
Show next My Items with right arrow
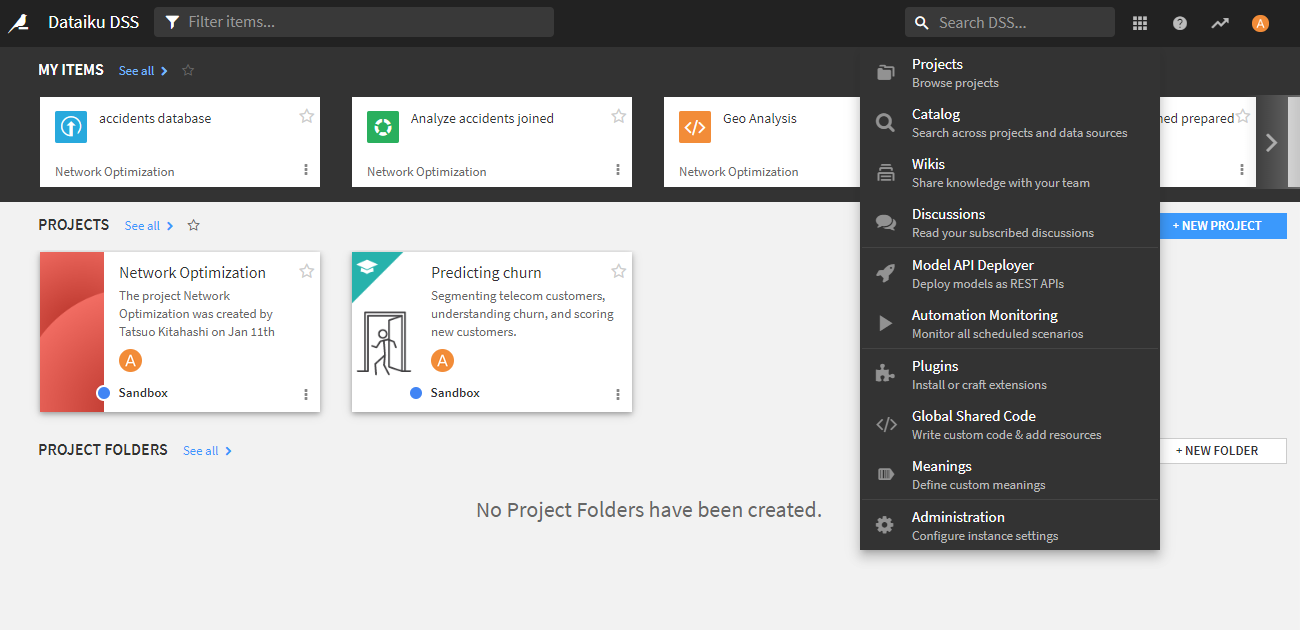1271,142
